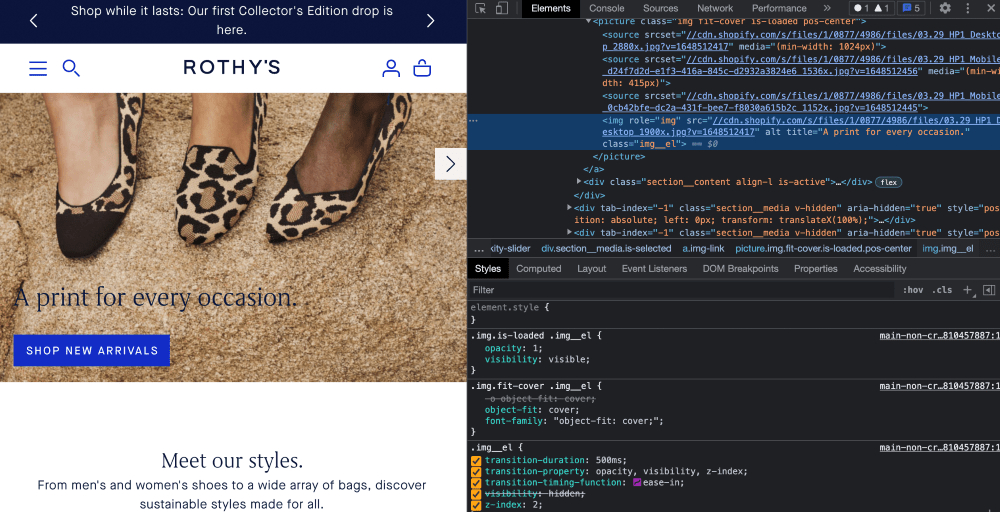Open the Event Listeners tab
The height and width of the screenshot is (512, 1000).
[654, 268]
